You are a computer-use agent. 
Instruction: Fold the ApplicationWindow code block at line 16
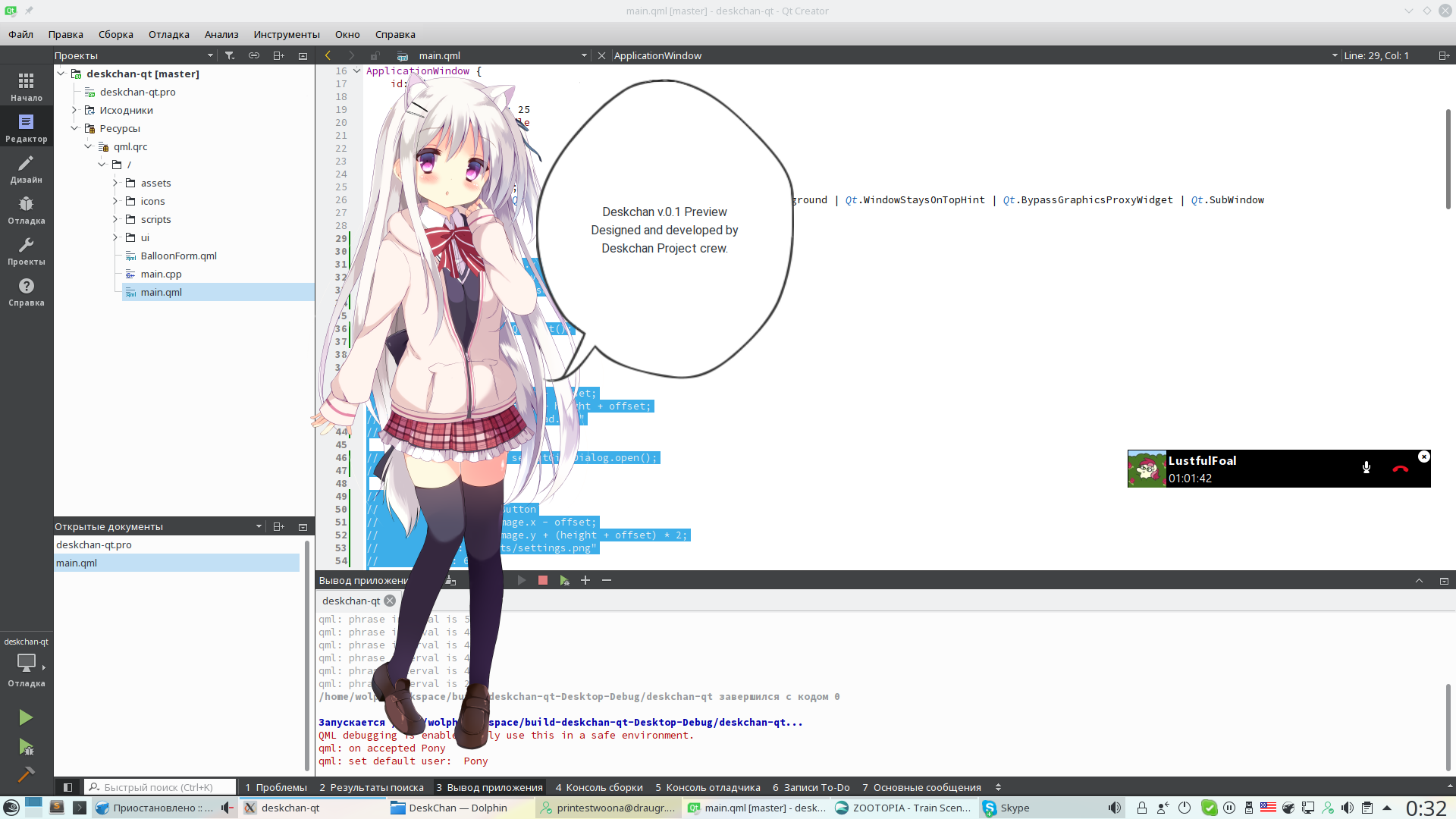click(x=356, y=71)
